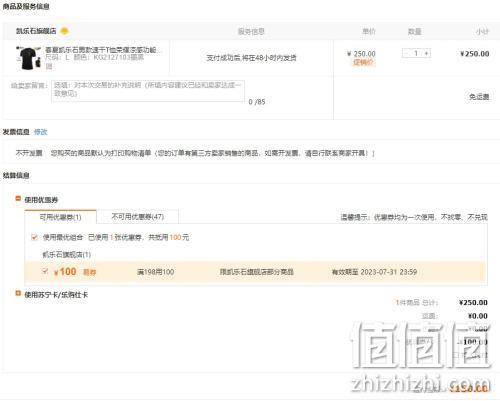The image size is (500, 401).
Task: Click the 凯乐石旗舰店(1) coupon group label
Action: coord(66,255)
